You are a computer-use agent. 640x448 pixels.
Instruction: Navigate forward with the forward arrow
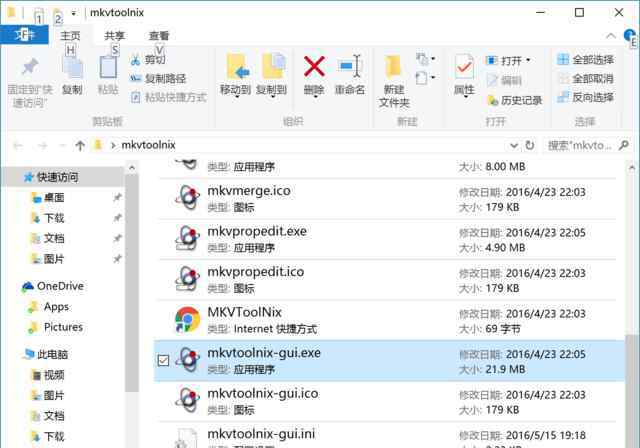pos(42,145)
